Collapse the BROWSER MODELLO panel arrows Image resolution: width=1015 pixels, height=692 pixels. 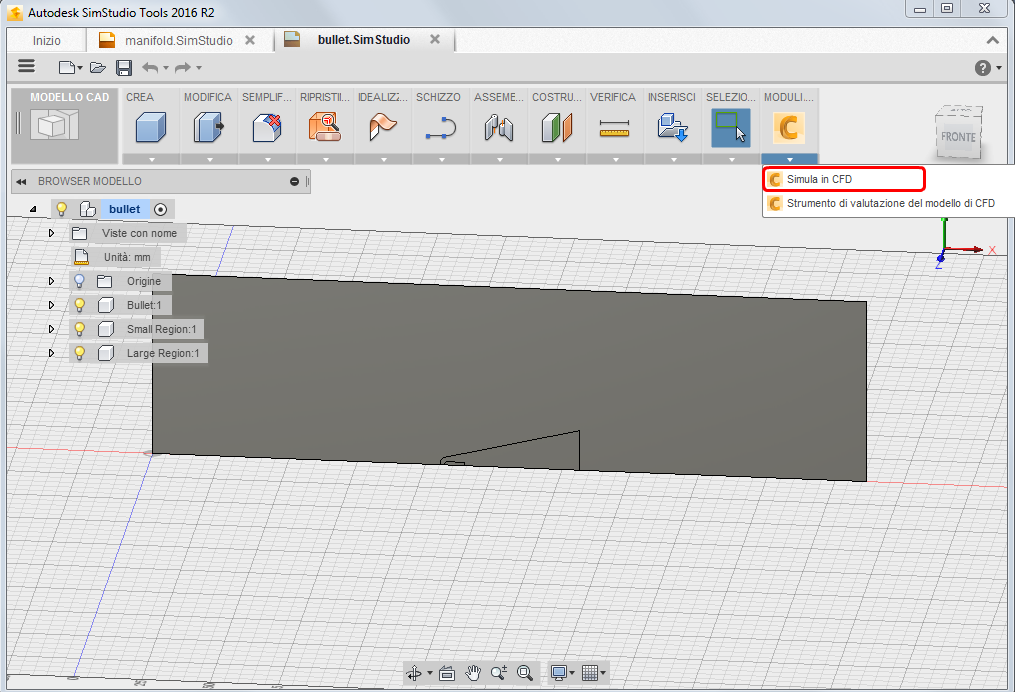pyautogui.click(x=21, y=182)
